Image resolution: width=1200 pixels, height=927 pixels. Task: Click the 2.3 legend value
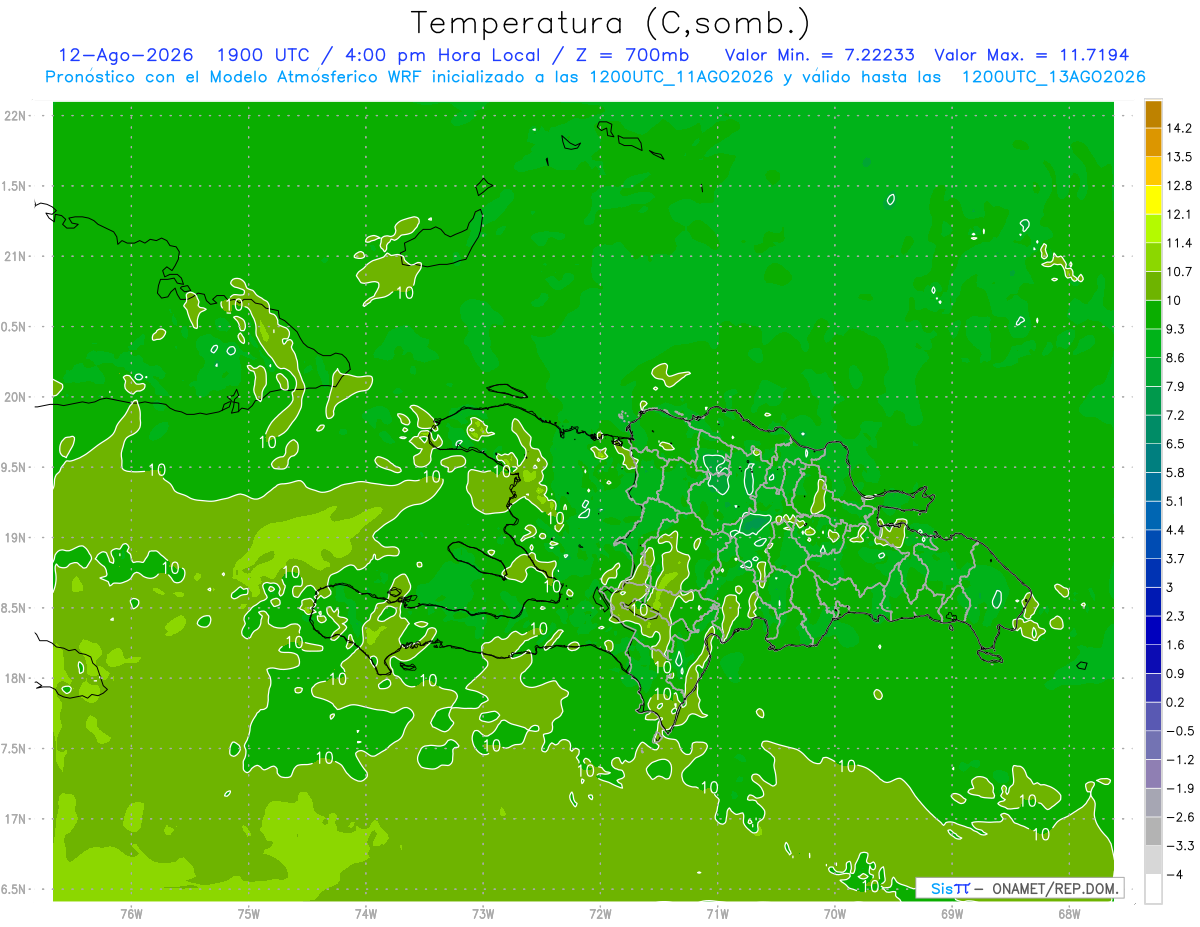click(x=1176, y=616)
